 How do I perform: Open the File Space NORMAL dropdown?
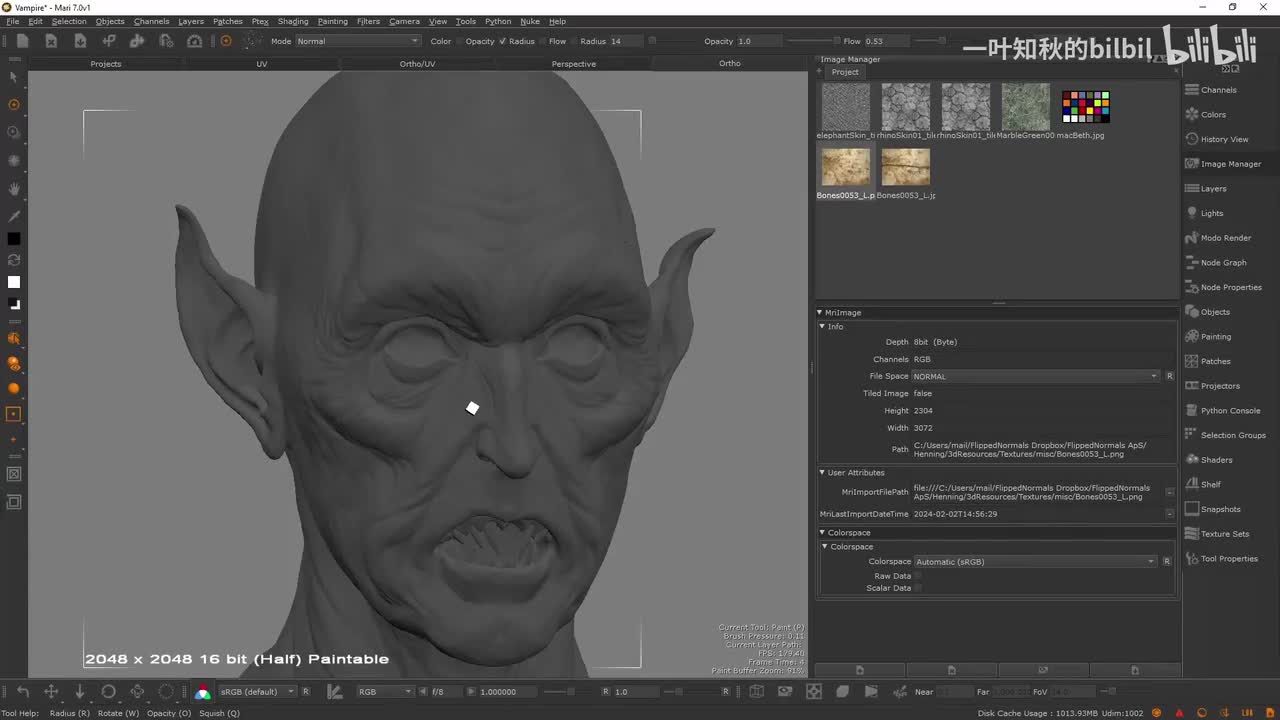[1035, 376]
